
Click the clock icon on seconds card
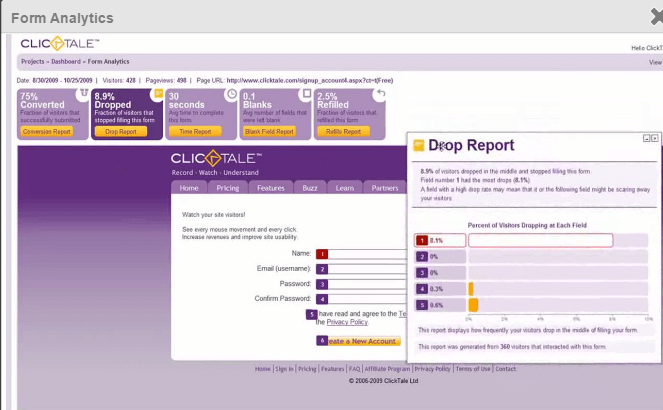coord(232,94)
